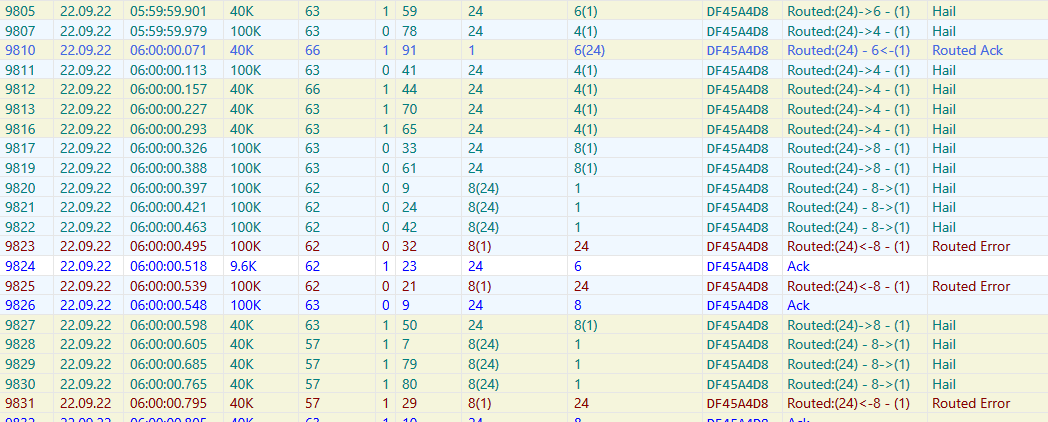Select row number 9821
This screenshot has width=1048, height=422.
tap(18, 207)
